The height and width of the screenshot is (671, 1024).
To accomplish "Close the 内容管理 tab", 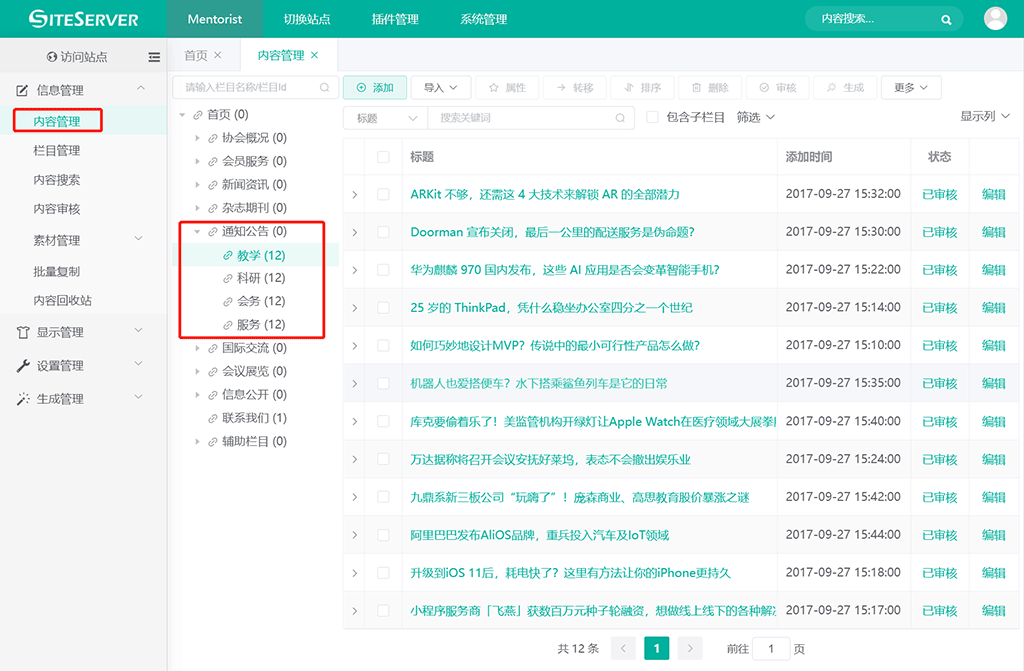I will (314, 55).
